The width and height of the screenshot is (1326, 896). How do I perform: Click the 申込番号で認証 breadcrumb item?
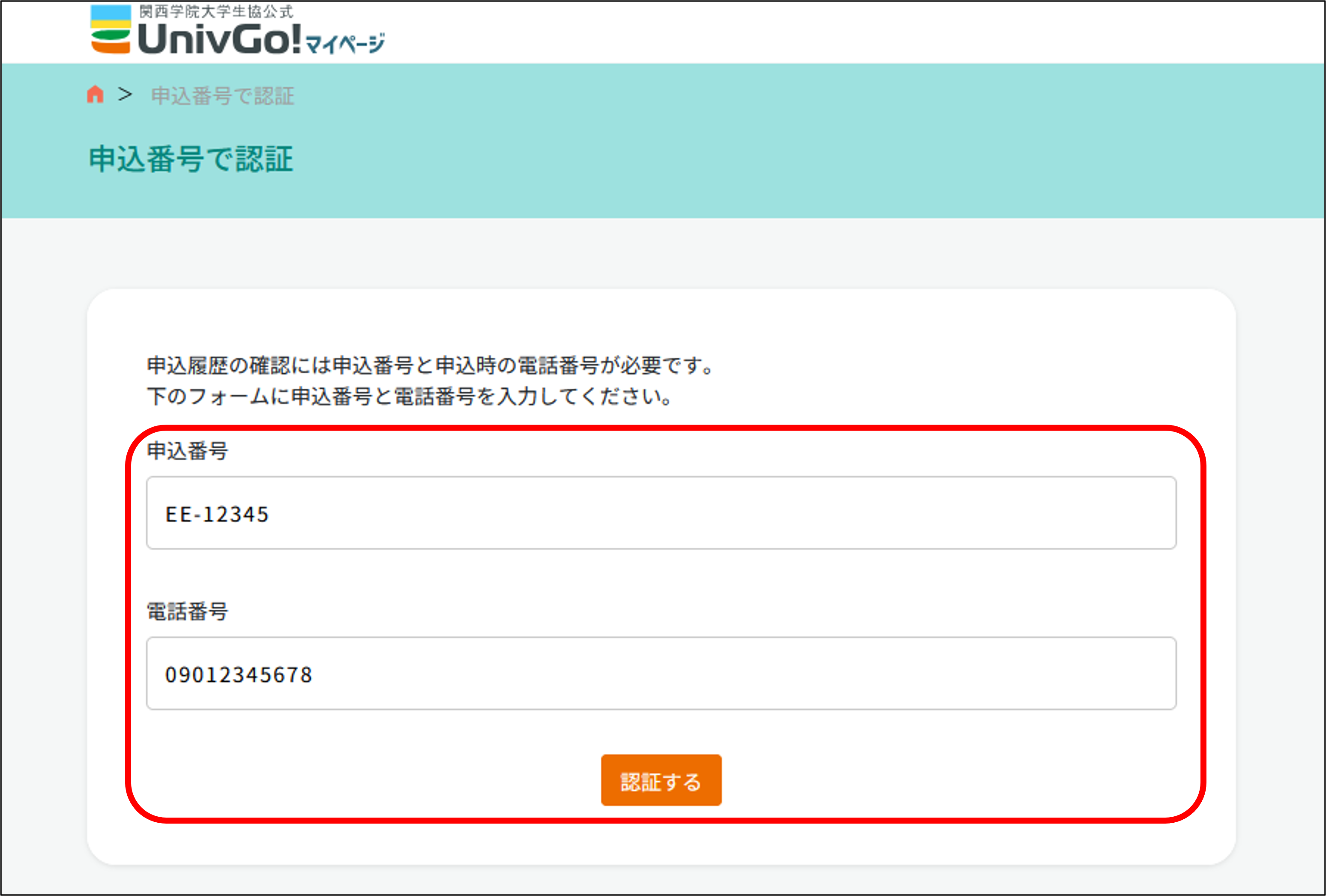coord(222,96)
